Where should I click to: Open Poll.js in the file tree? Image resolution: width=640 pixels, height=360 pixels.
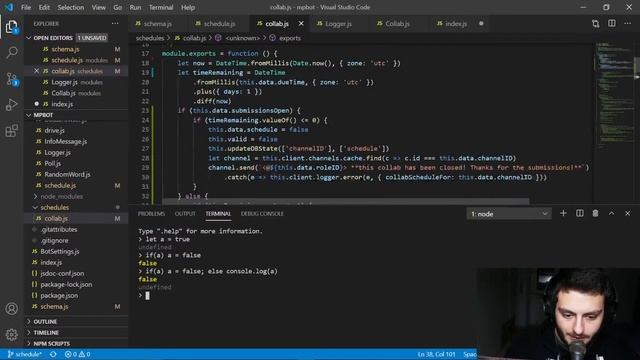[53, 163]
